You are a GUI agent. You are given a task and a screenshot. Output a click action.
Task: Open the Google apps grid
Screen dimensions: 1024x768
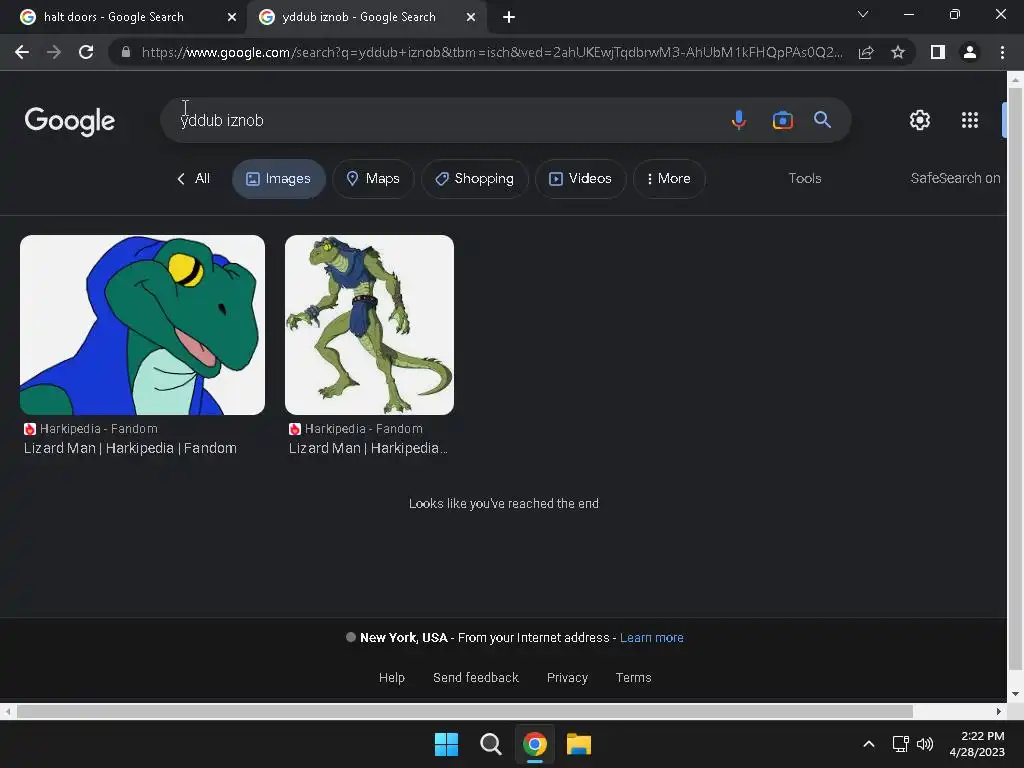970,120
